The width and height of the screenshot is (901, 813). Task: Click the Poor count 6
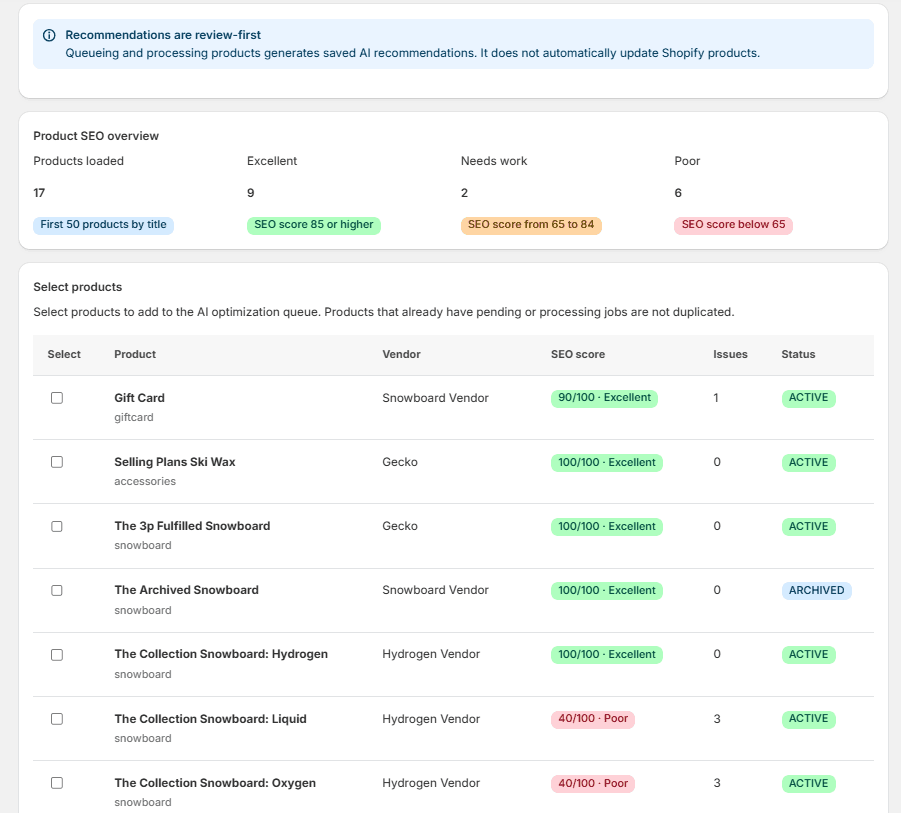tap(678, 193)
